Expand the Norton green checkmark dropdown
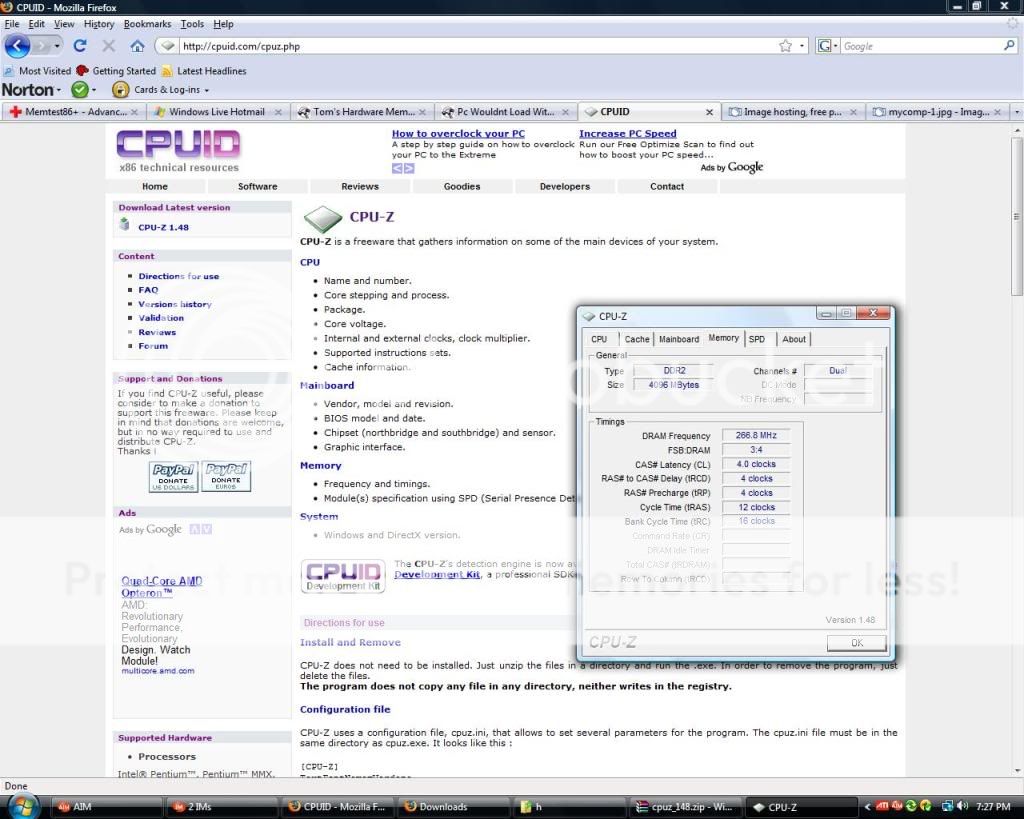Image resolution: width=1024 pixels, height=819 pixels. click(x=94, y=90)
